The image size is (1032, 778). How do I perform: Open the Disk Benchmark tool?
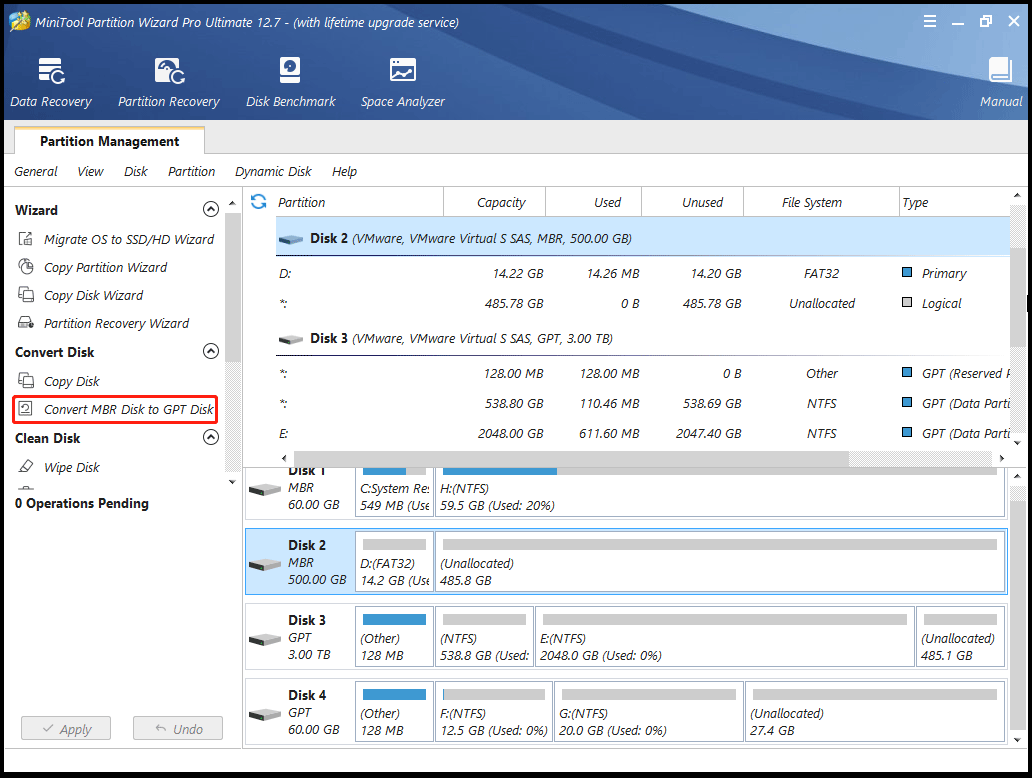(x=290, y=82)
